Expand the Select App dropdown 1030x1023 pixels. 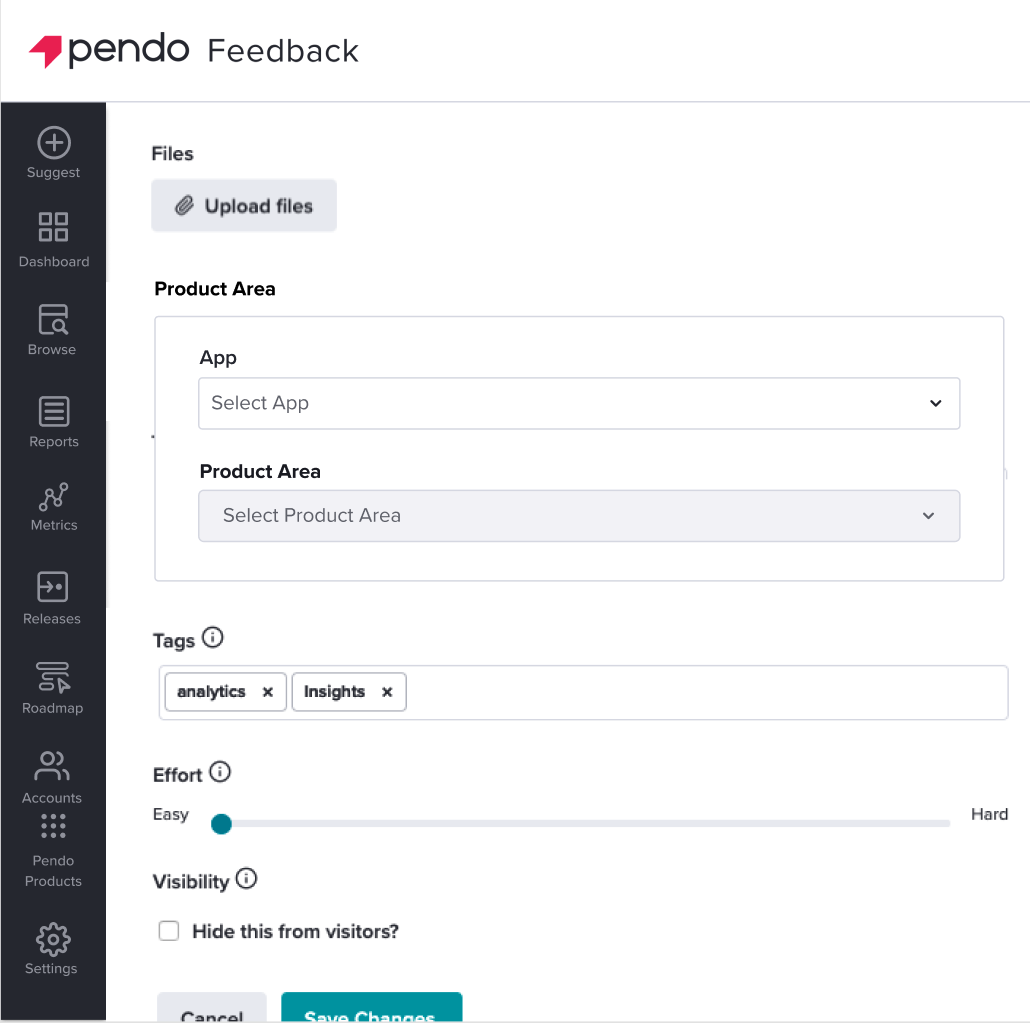point(579,403)
